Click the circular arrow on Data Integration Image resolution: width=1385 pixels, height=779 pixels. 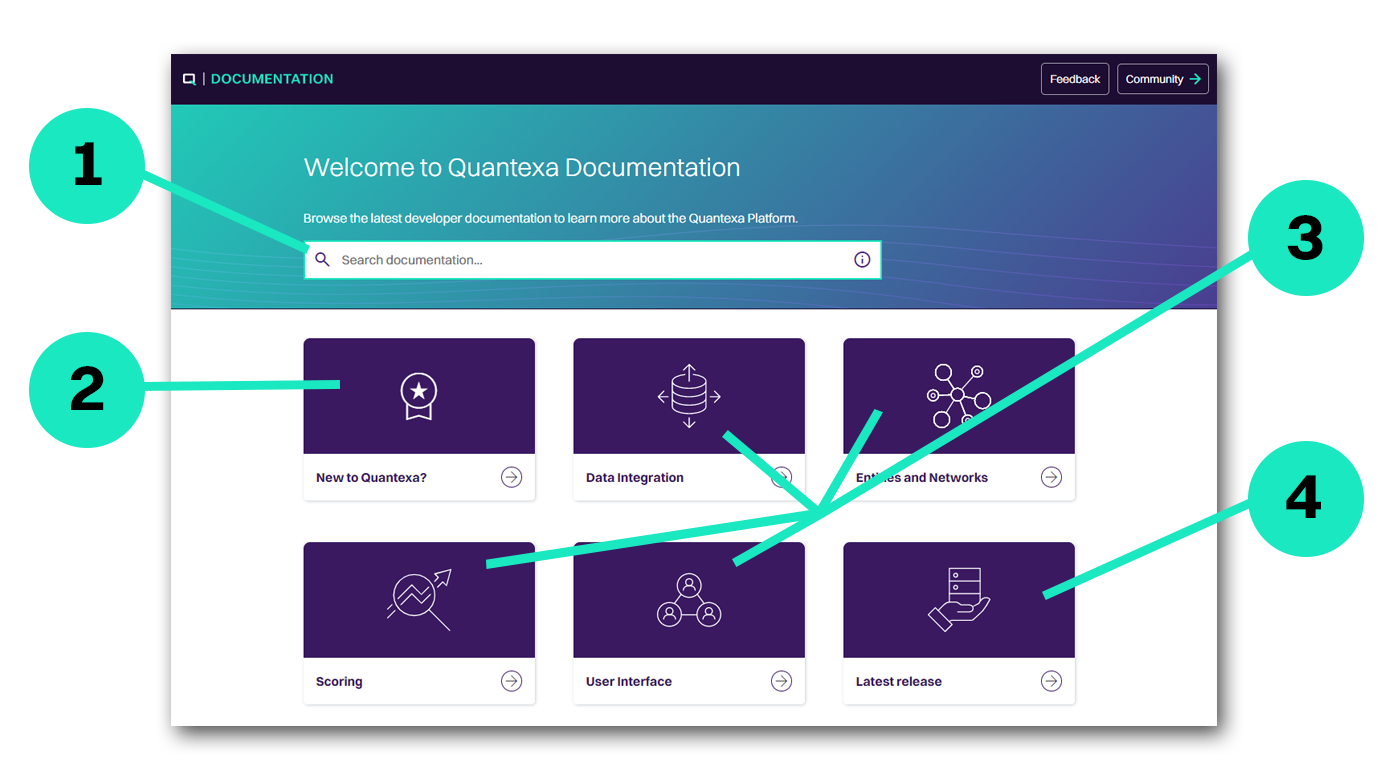tap(781, 477)
